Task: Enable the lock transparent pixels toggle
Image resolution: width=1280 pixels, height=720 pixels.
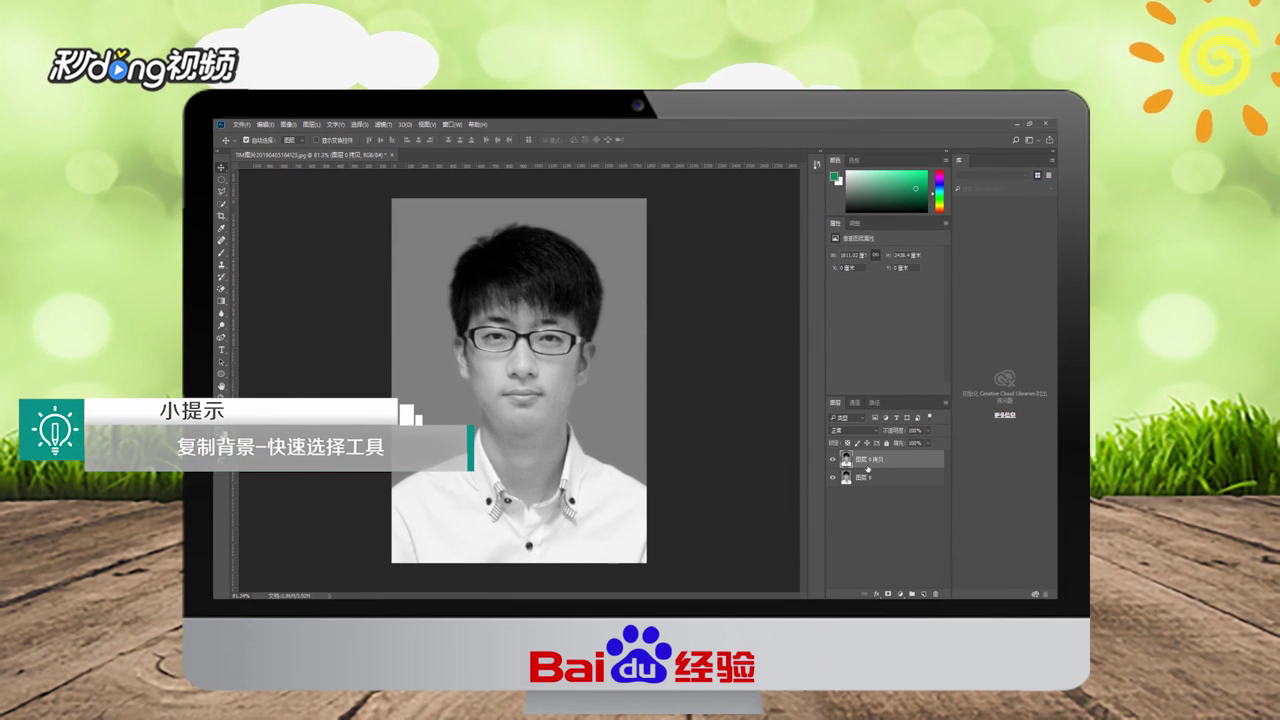Action: pyautogui.click(x=847, y=443)
